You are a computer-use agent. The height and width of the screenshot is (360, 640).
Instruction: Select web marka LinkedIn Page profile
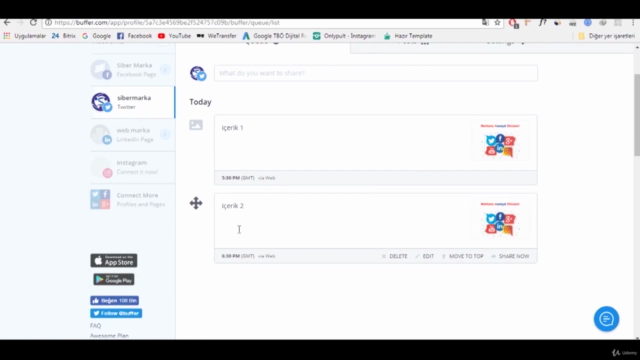[133, 135]
